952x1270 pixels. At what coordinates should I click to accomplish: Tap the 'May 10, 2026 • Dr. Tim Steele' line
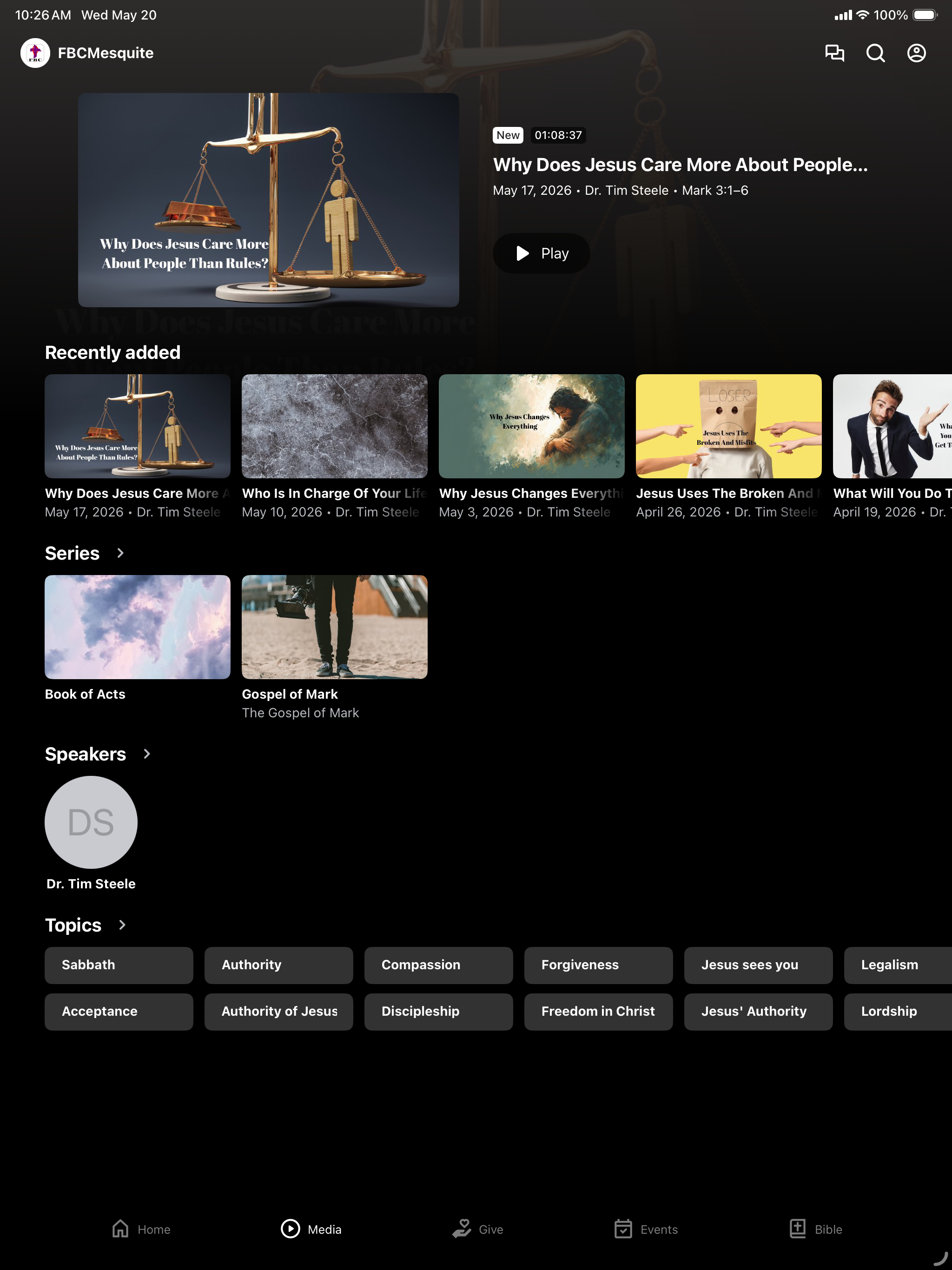coord(331,512)
